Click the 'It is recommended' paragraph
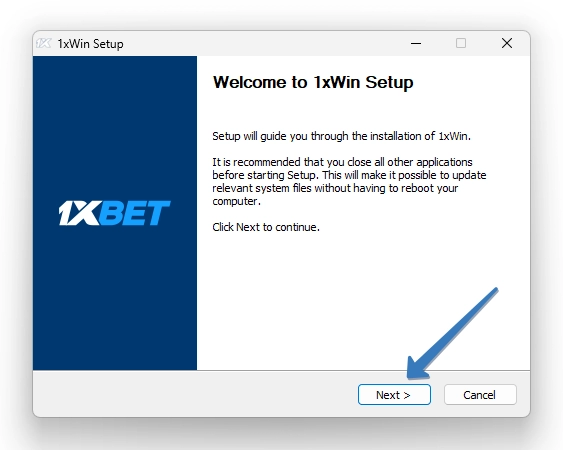Viewport: 563px width, 450px height. pos(349,181)
